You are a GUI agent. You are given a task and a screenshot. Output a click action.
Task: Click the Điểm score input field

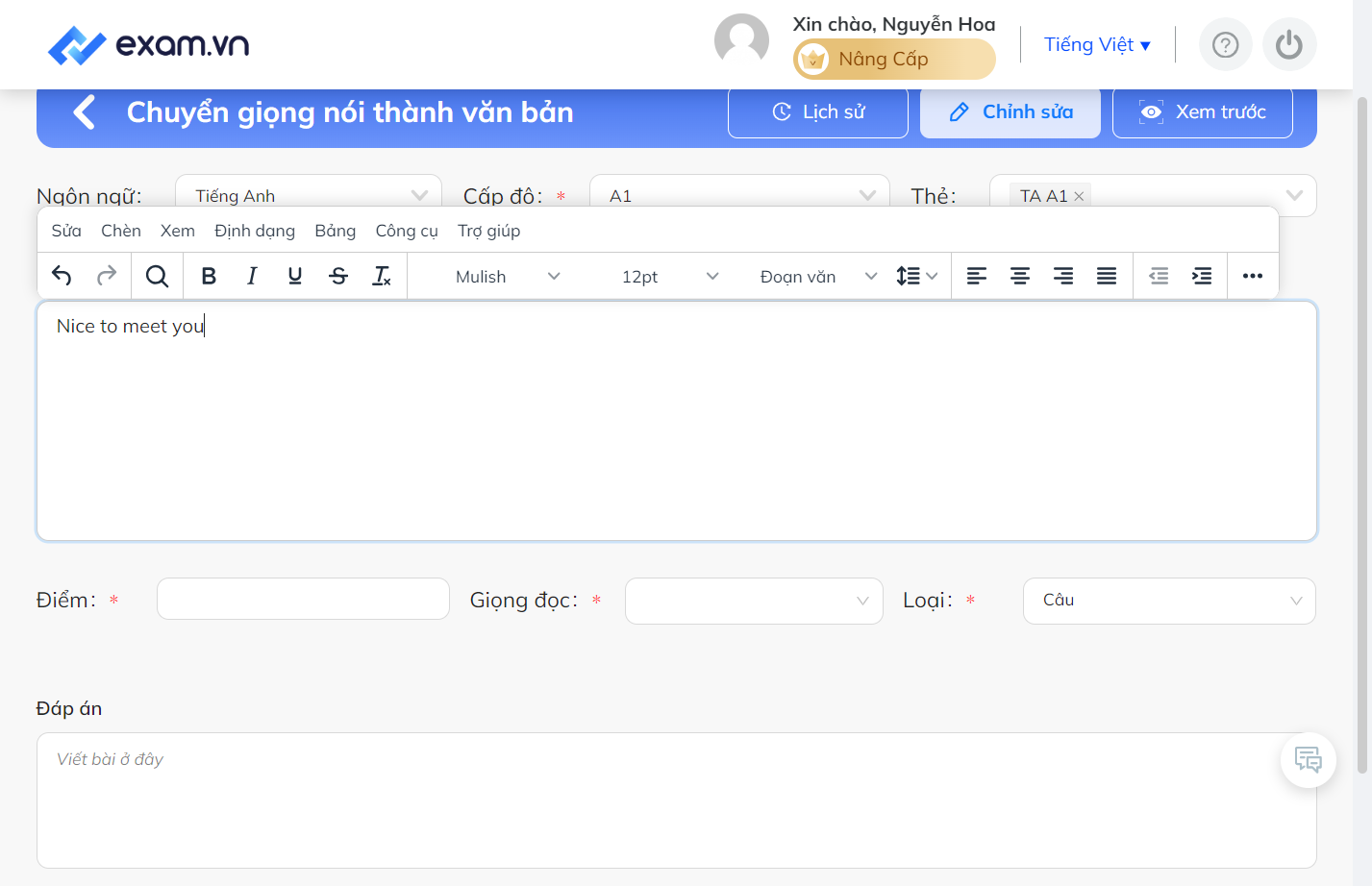[303, 599]
